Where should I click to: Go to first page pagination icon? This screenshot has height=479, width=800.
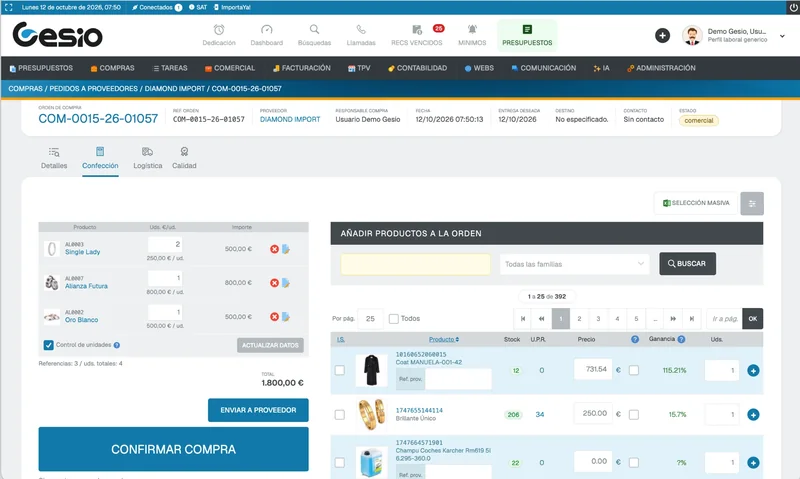pyautogui.click(x=523, y=319)
